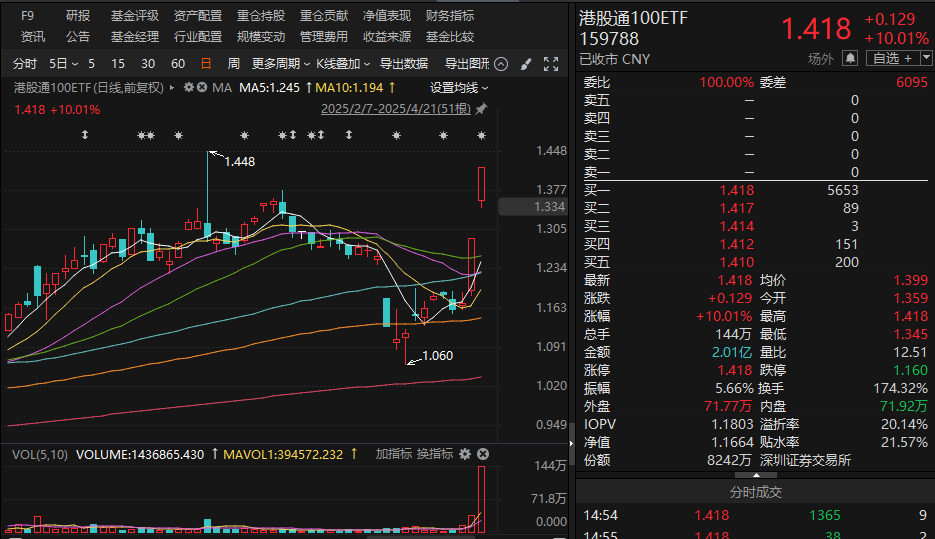Open MA indicator settings gear
Screen dimensions: 935x539
coord(189,88)
